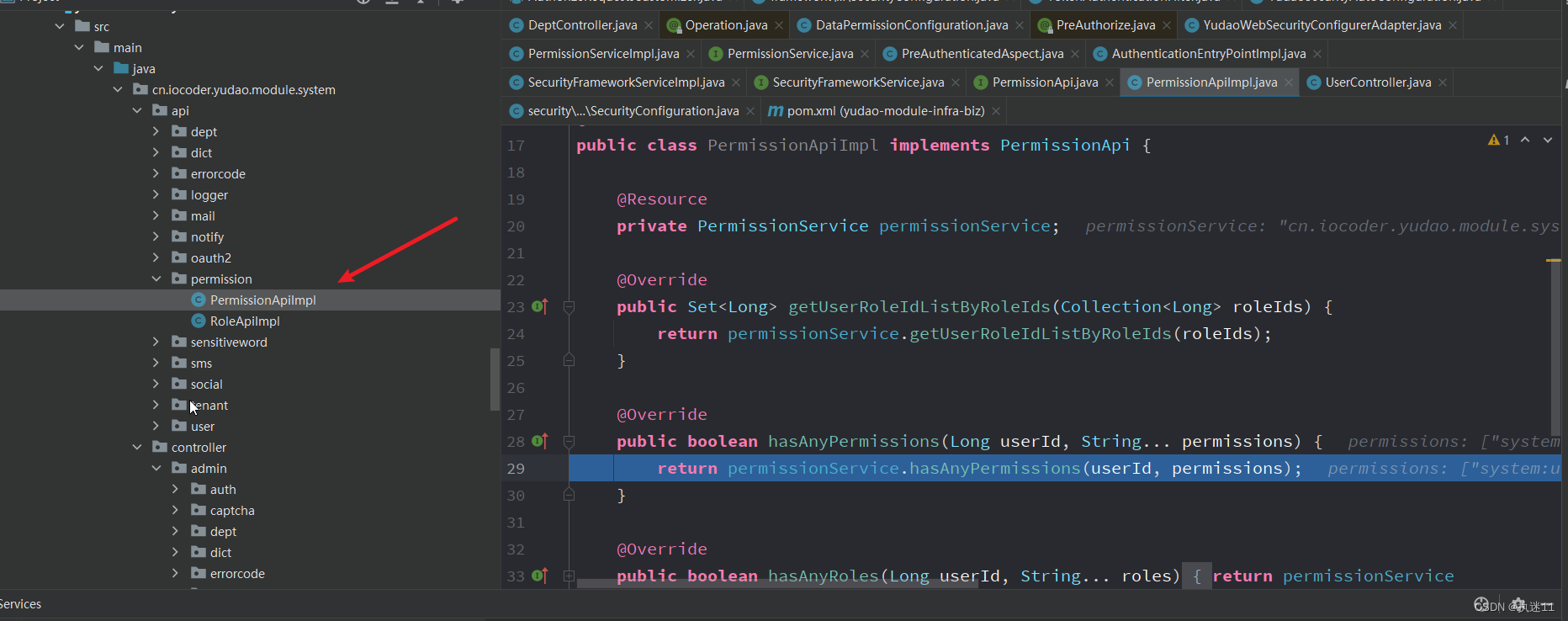Switch to DeptController.java tab
Screen dimensions: 1568x621
point(582,25)
